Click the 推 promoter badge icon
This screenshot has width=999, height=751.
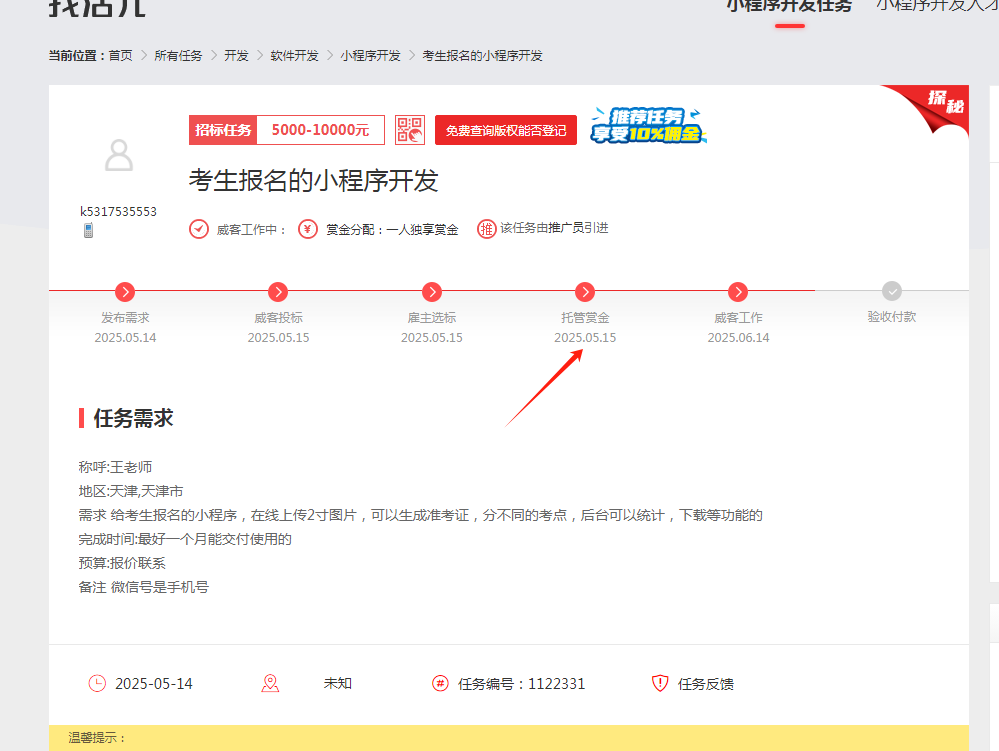coord(486,228)
